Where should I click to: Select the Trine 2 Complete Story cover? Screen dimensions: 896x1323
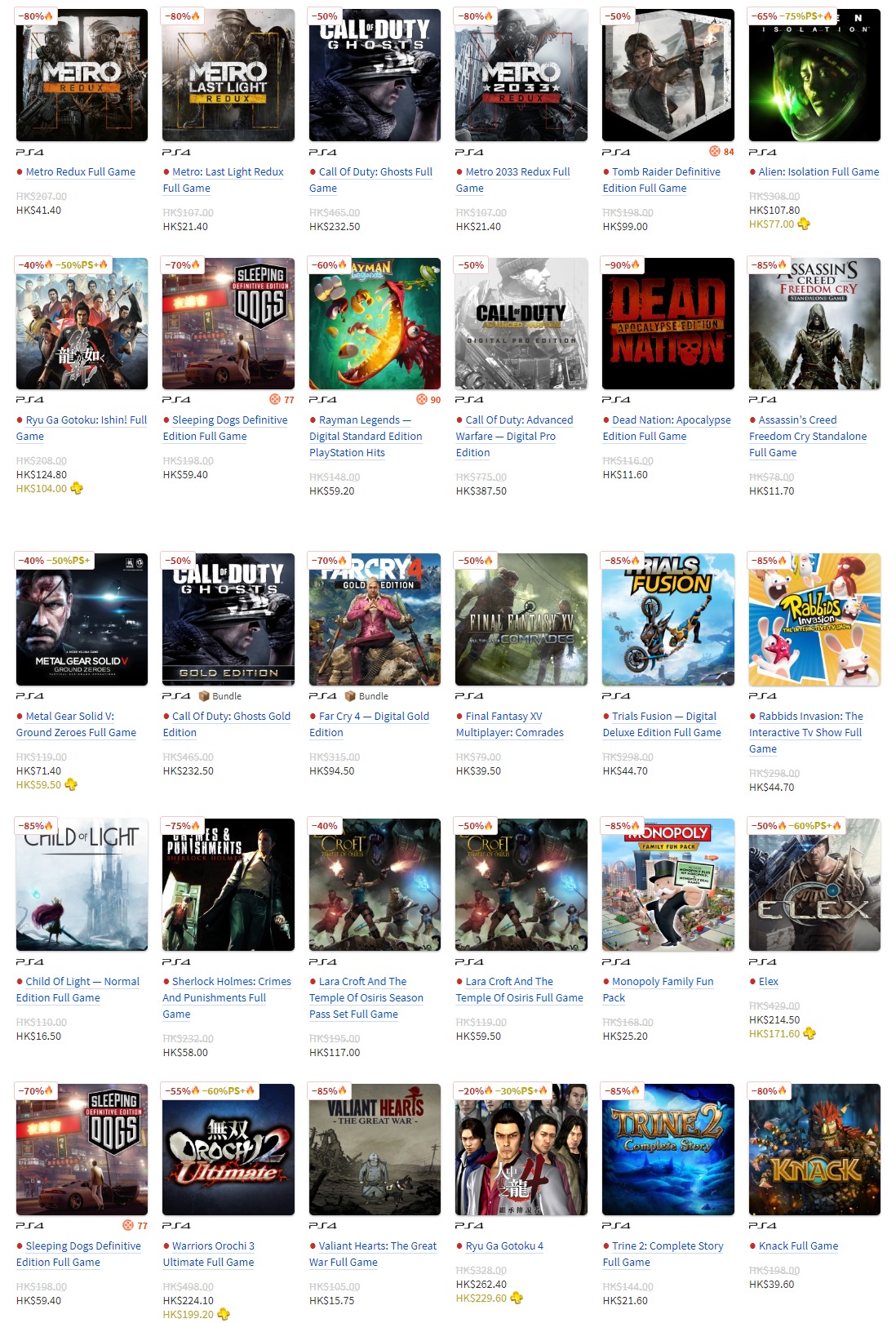coord(668,1149)
